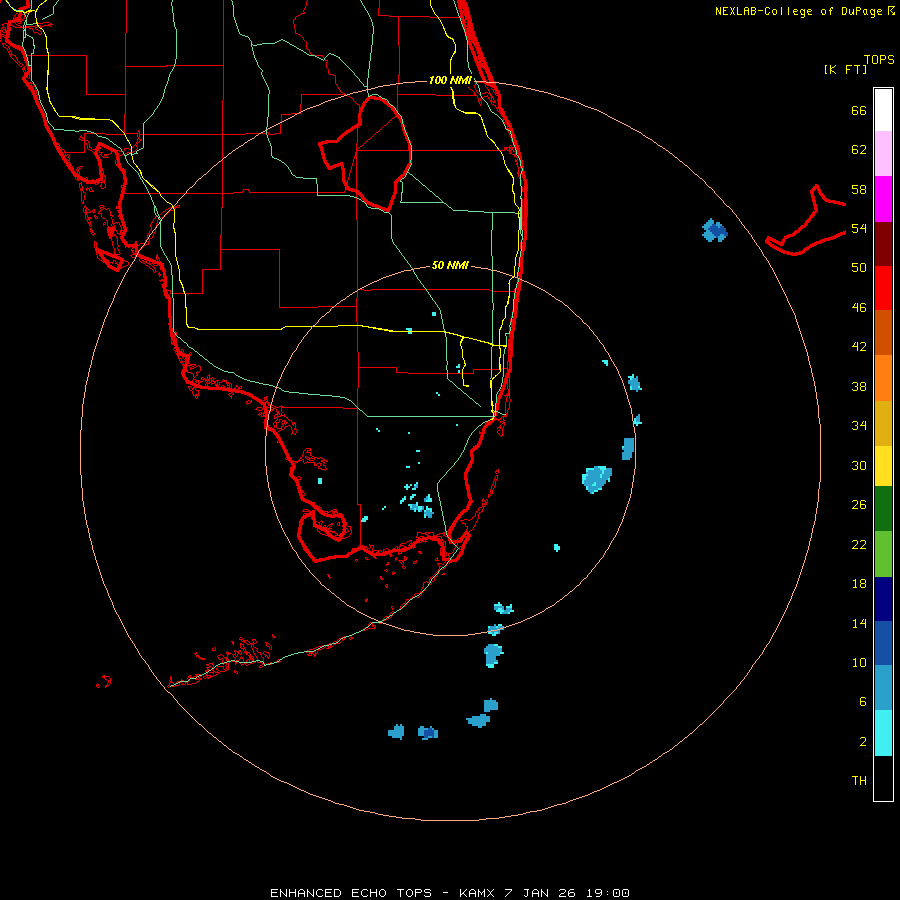Click the 30 legend value
This screenshot has width=900, height=900.
pos(859,465)
